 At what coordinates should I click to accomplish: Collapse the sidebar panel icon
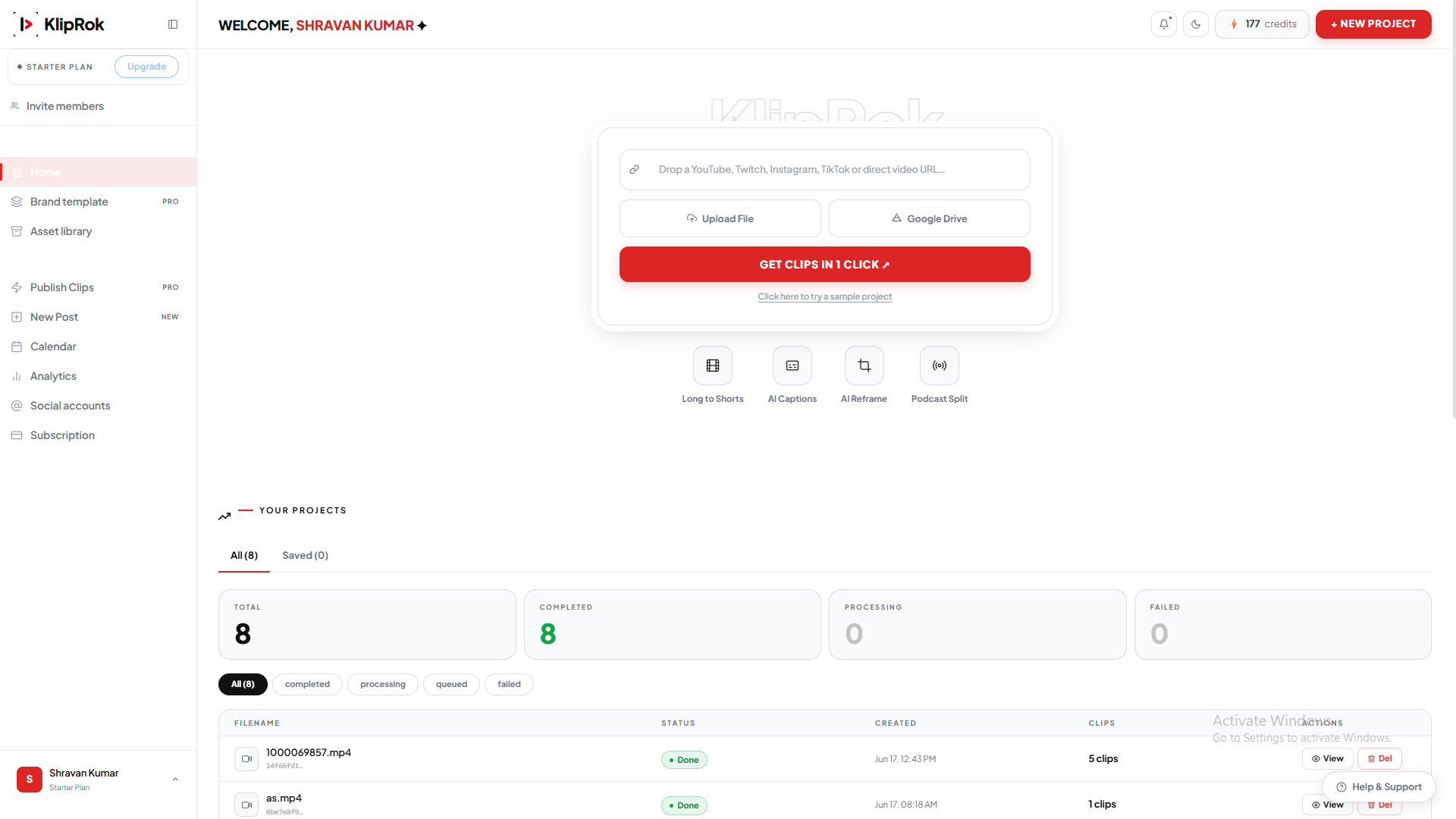173,24
